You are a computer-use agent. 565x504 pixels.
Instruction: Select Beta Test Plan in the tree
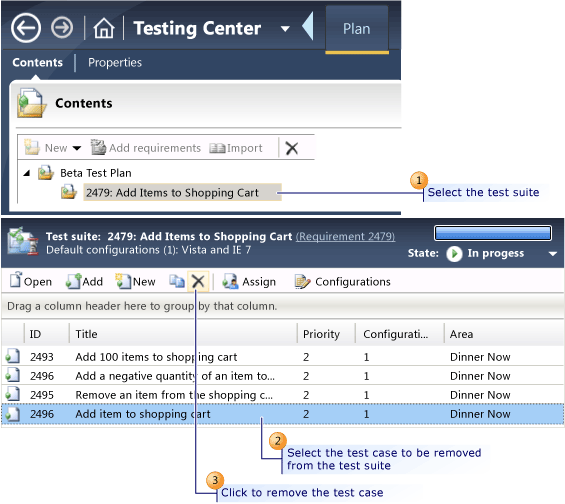pos(95,173)
